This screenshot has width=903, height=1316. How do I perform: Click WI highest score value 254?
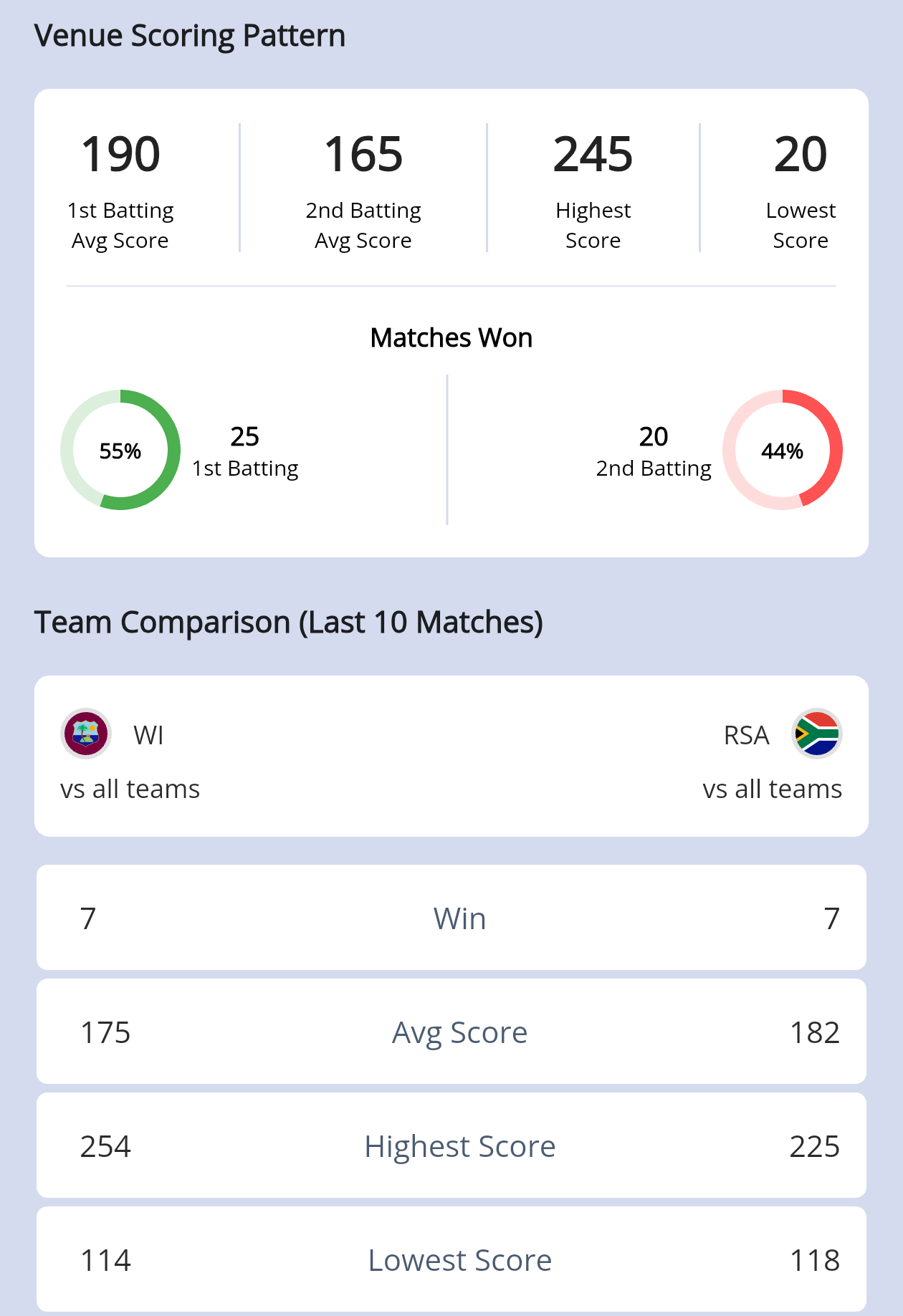pyautogui.click(x=105, y=1146)
